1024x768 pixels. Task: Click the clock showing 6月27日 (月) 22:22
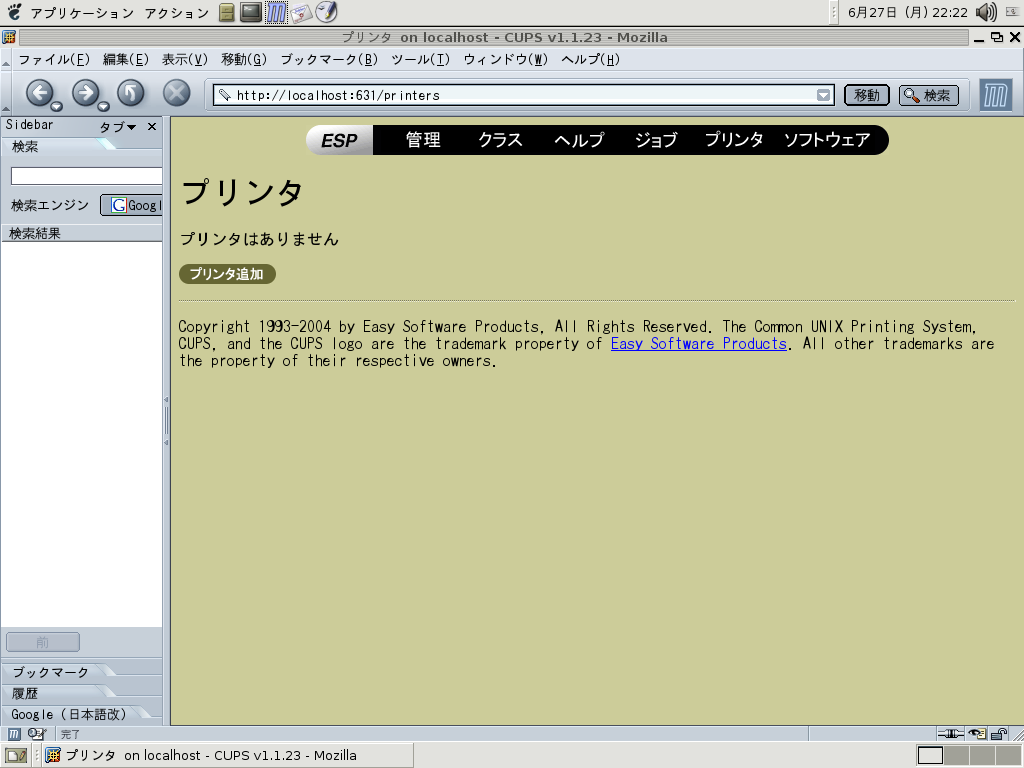[908, 12]
